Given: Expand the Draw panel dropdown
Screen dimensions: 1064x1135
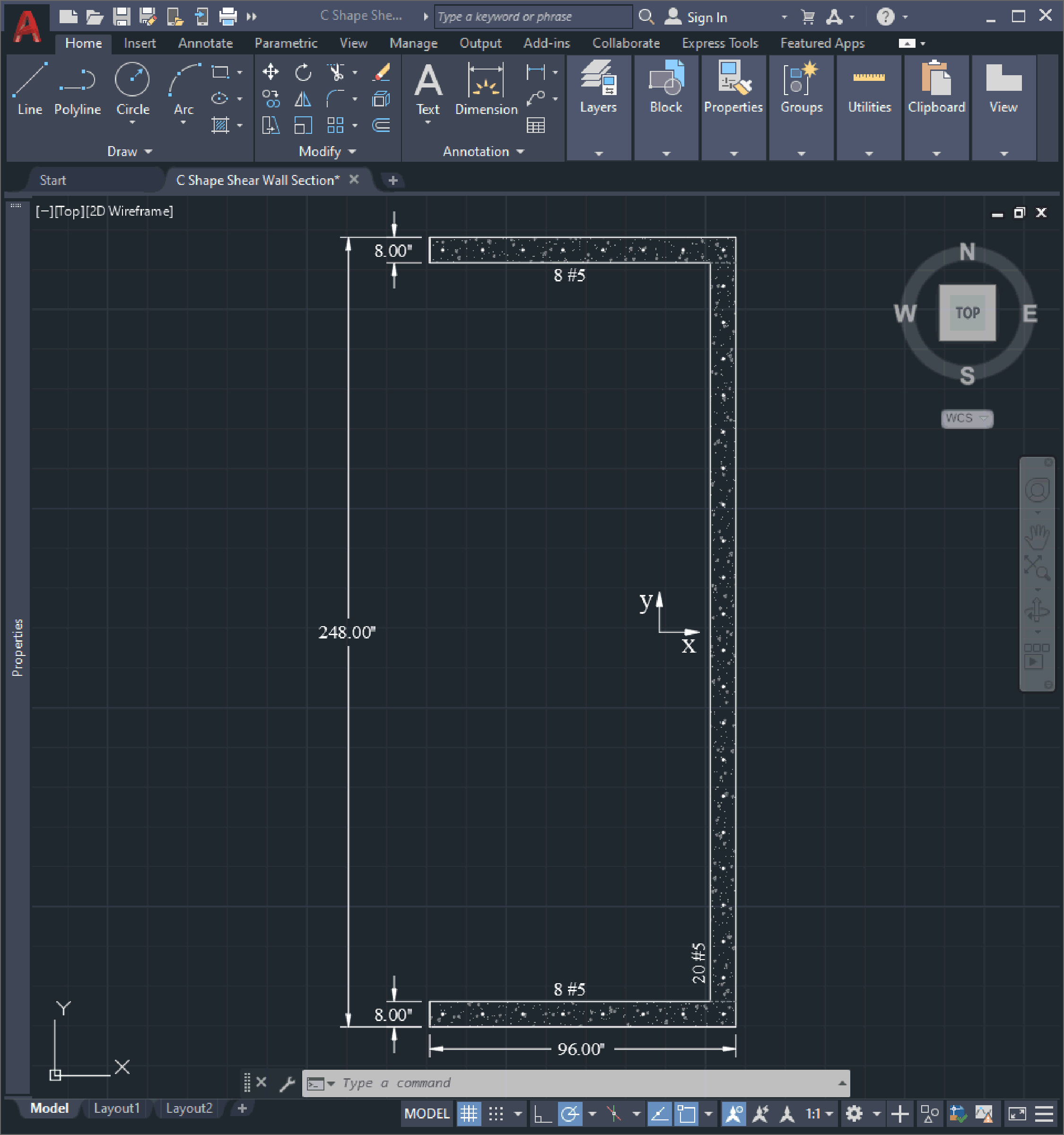Looking at the screenshot, I should [130, 152].
